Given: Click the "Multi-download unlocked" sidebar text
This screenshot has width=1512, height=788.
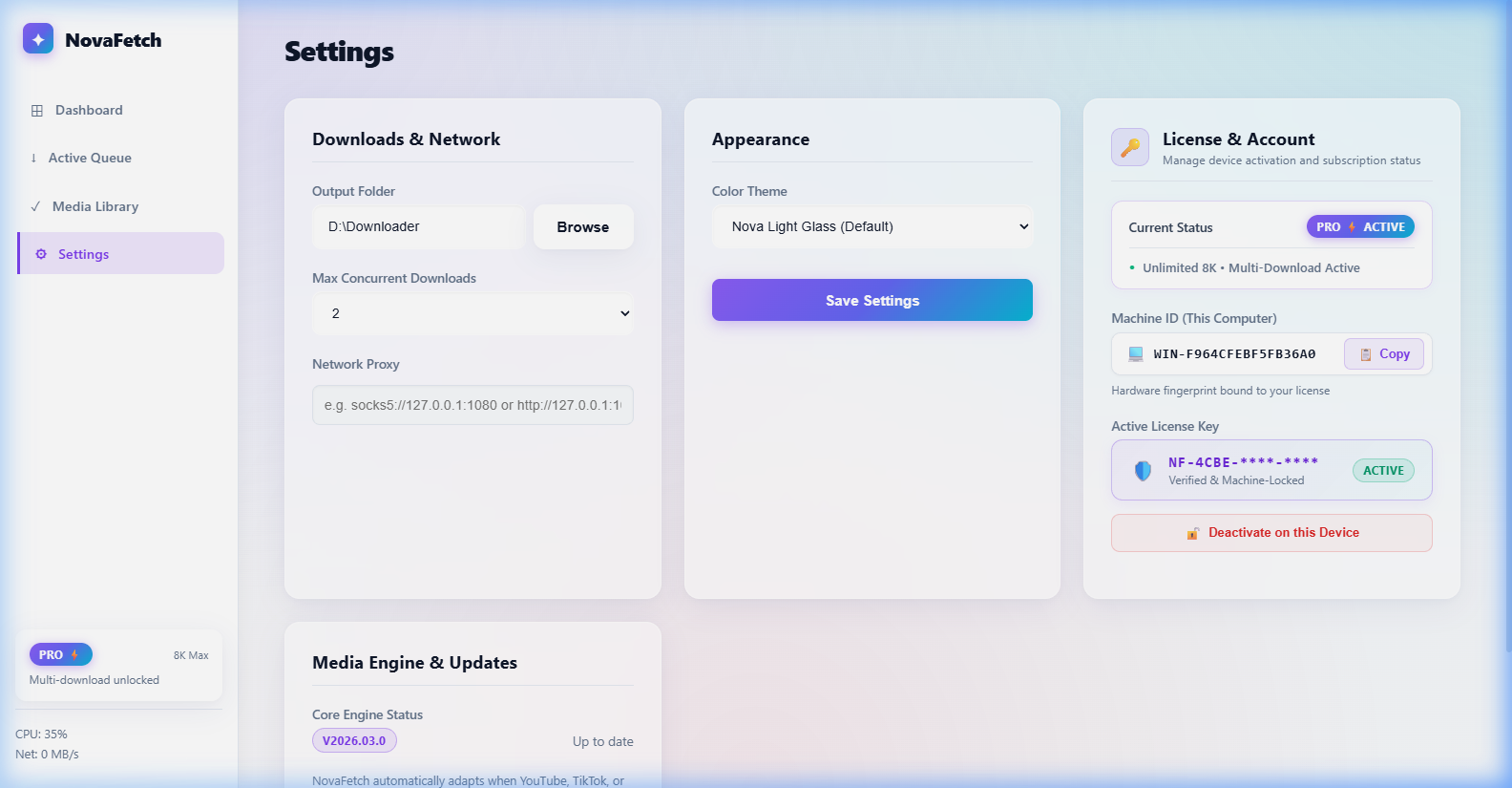Looking at the screenshot, I should (94, 680).
